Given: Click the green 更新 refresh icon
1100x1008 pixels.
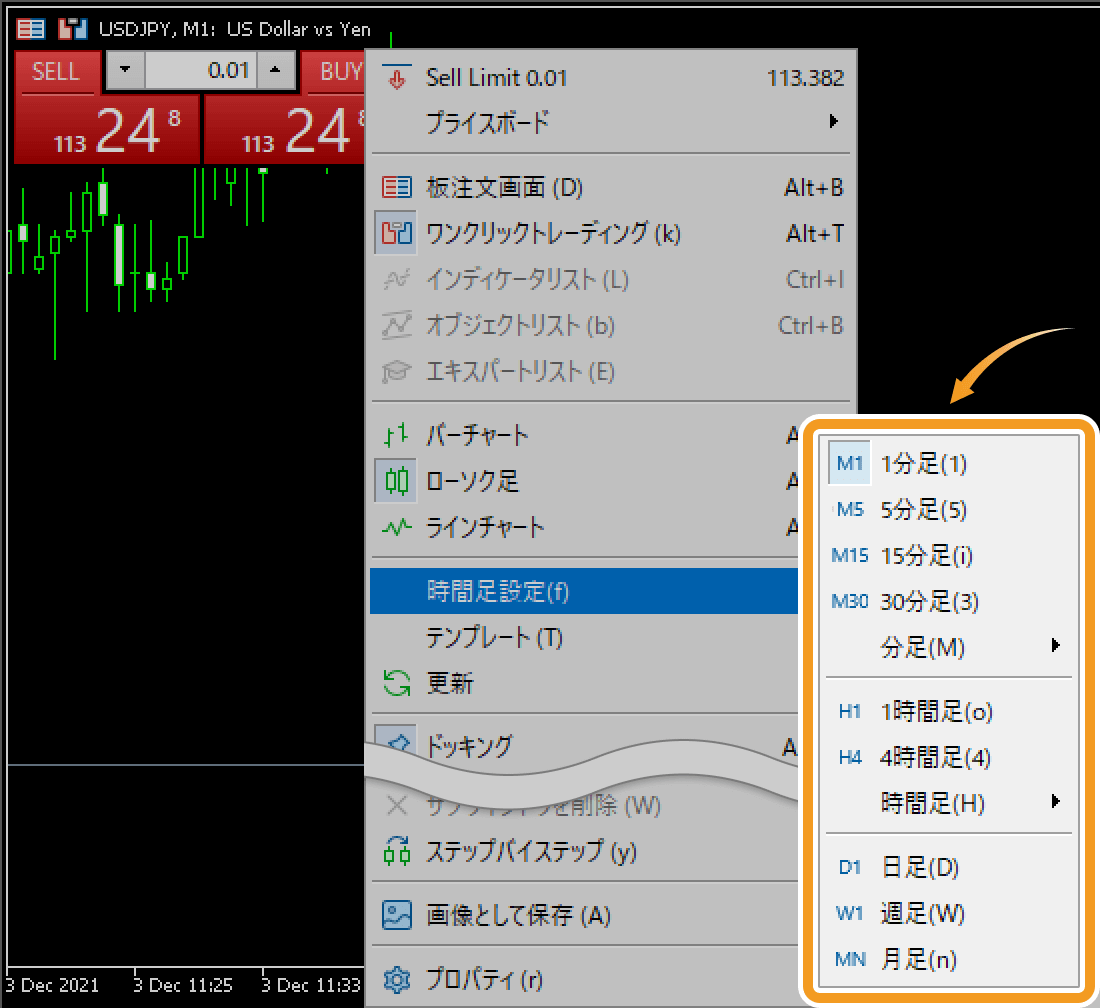Looking at the screenshot, I should pyautogui.click(x=397, y=683).
